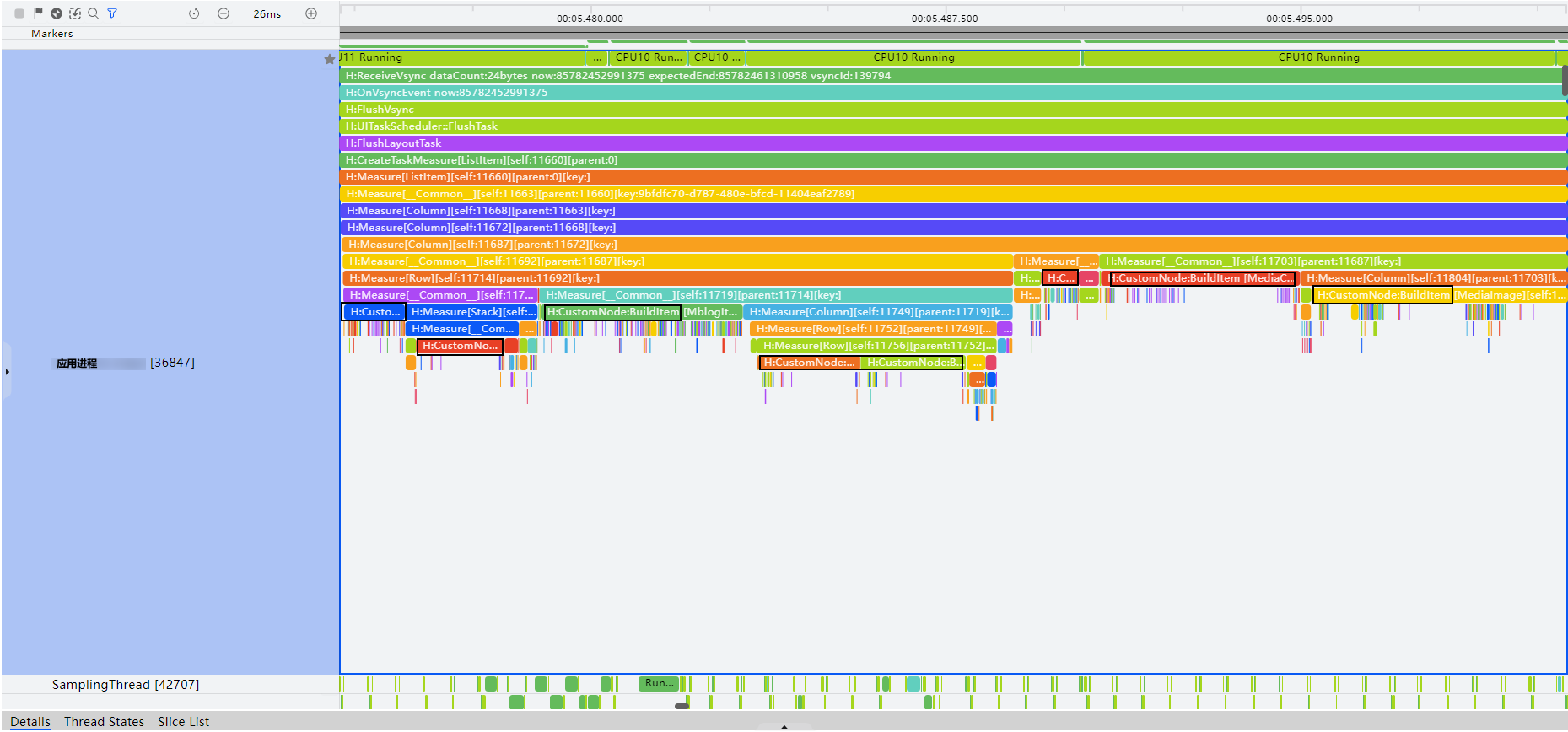Select H:Measure[Column][self:11804] slice
Image resolution: width=1568 pixels, height=732 pixels.
click(1433, 278)
